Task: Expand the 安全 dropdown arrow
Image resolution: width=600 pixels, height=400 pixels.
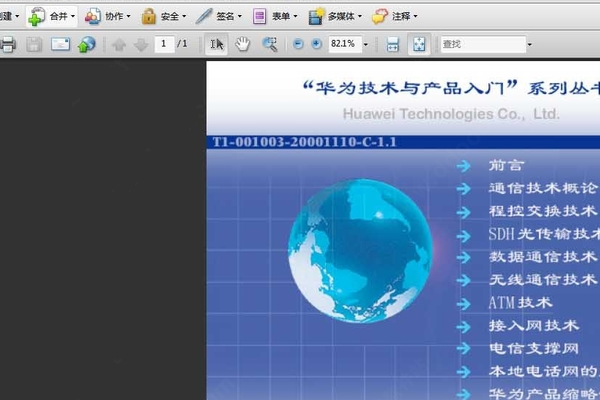Action: [184, 16]
